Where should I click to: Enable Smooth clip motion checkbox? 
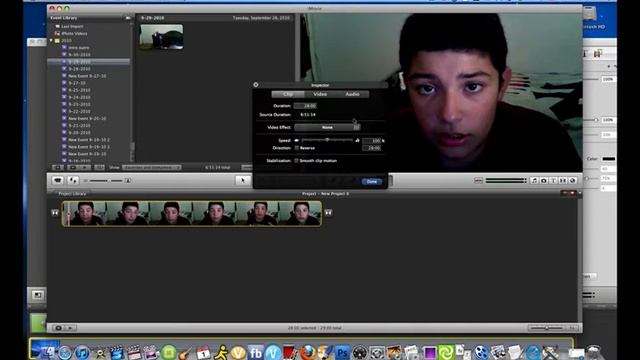(x=297, y=161)
